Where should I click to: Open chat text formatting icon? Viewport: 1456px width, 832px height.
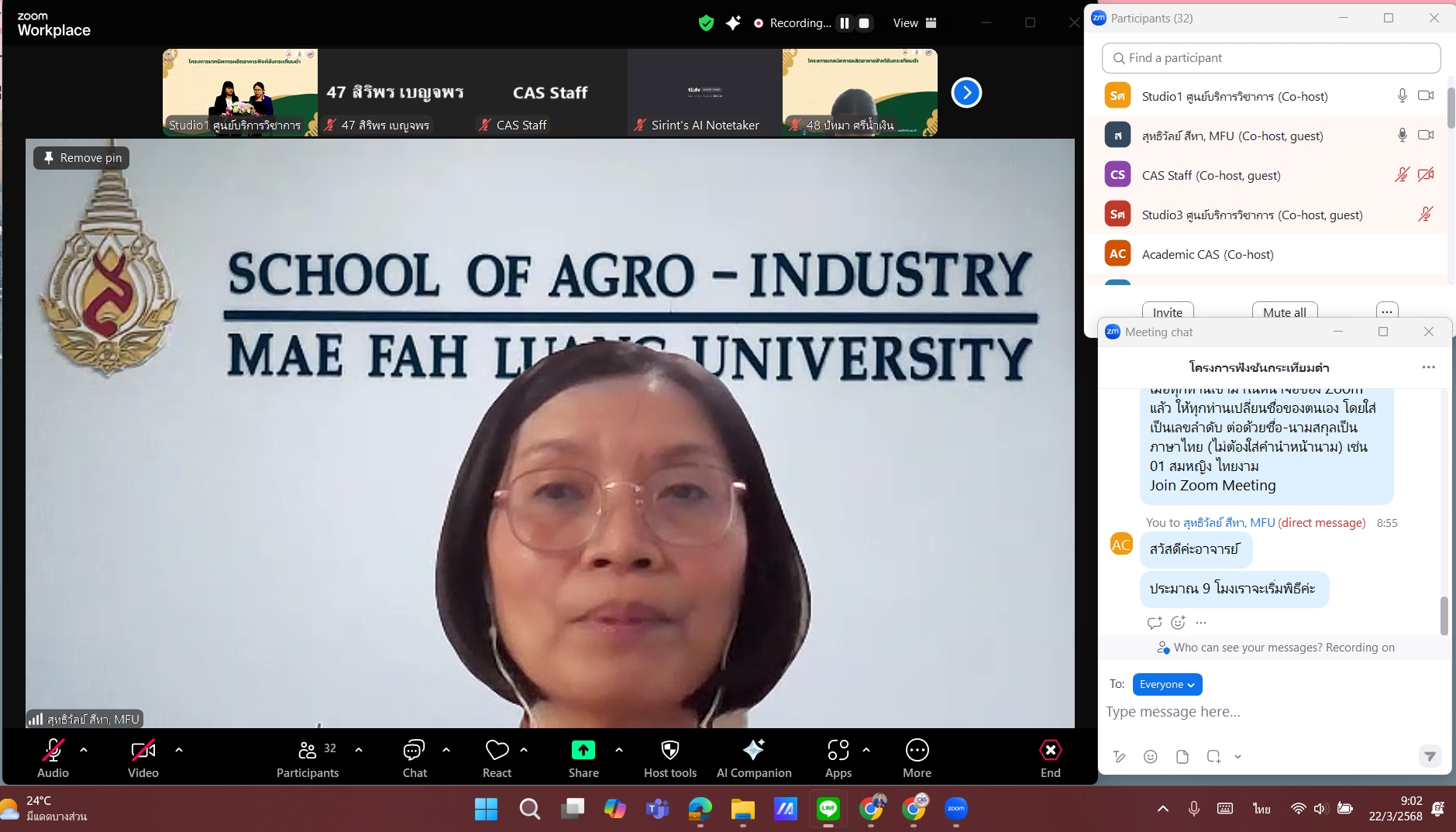pyautogui.click(x=1119, y=757)
